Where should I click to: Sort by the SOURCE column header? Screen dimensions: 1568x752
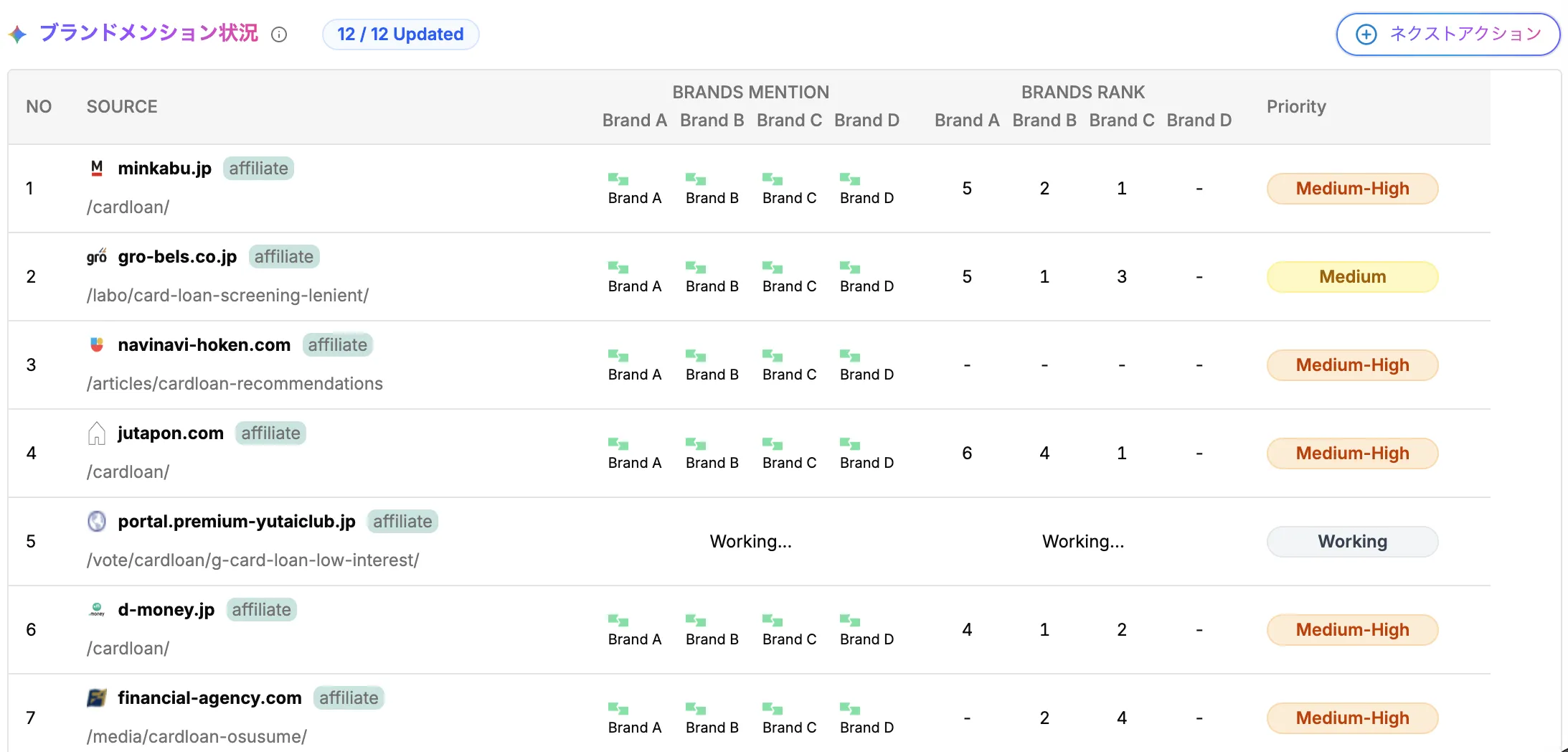pos(122,107)
